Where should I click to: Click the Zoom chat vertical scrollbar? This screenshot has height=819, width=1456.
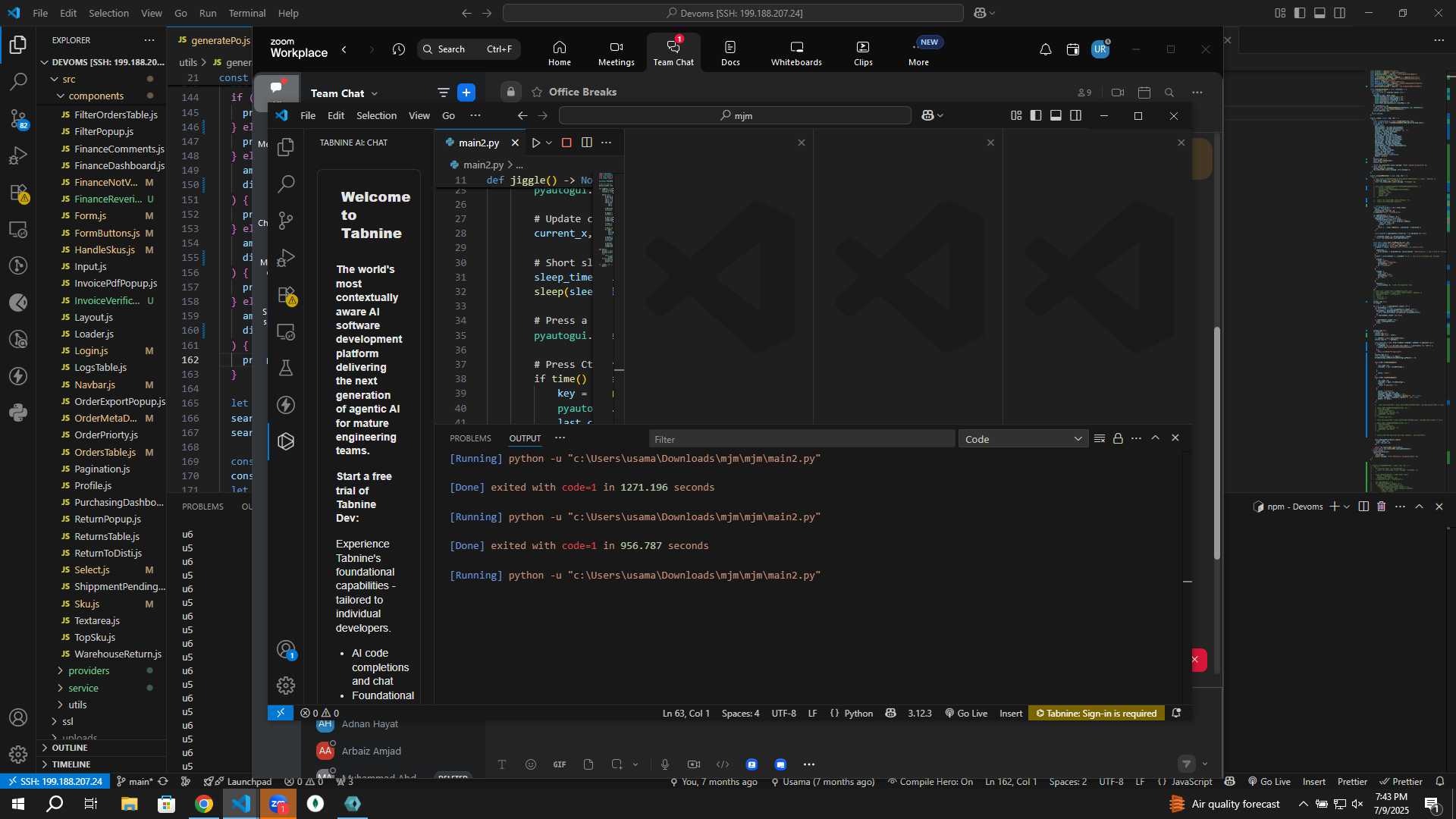(1217, 444)
